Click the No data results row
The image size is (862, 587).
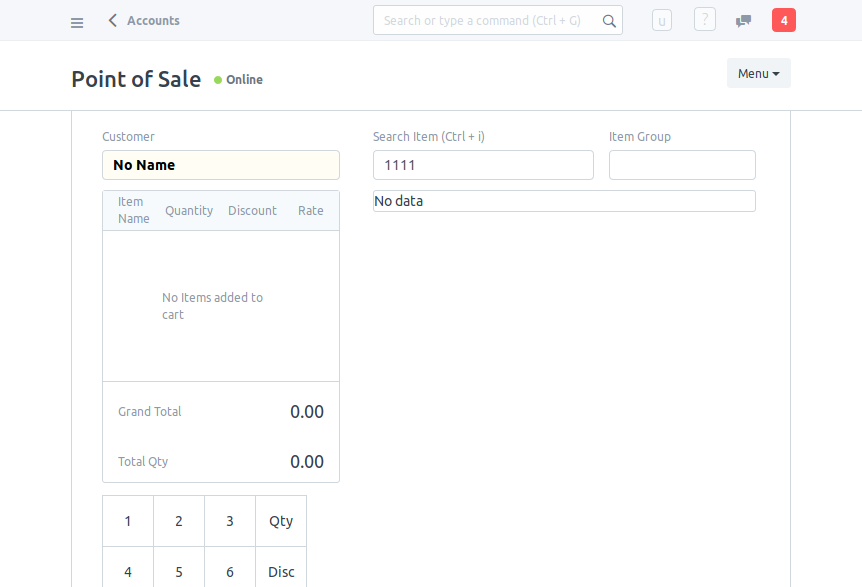tap(563, 200)
